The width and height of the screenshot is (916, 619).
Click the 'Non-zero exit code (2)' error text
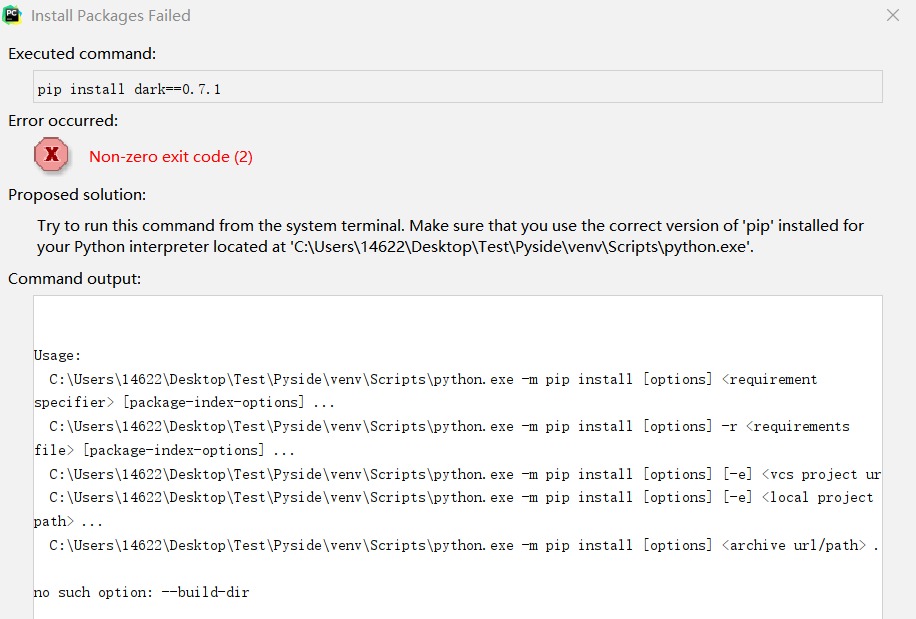click(170, 156)
